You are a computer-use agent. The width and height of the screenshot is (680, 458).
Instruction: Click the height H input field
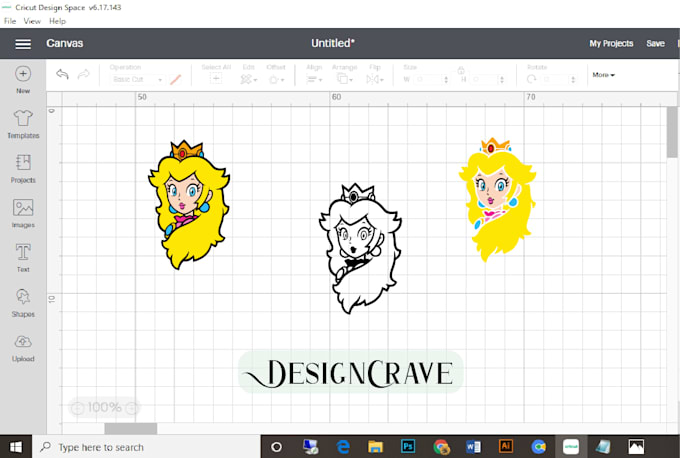[x=483, y=79]
